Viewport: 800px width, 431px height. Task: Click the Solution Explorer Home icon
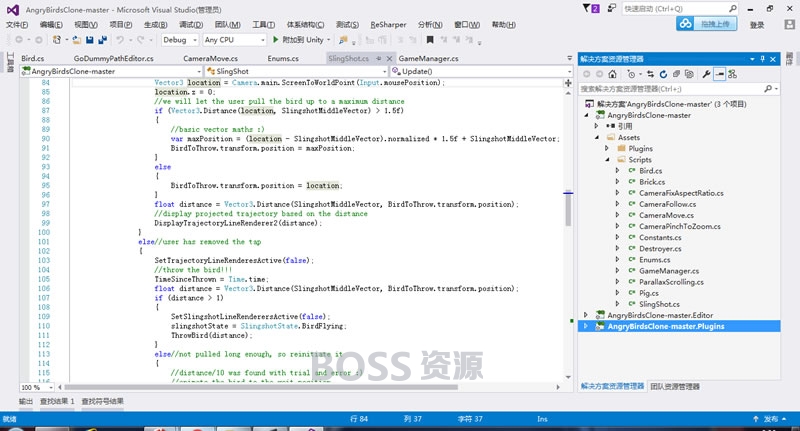point(613,74)
